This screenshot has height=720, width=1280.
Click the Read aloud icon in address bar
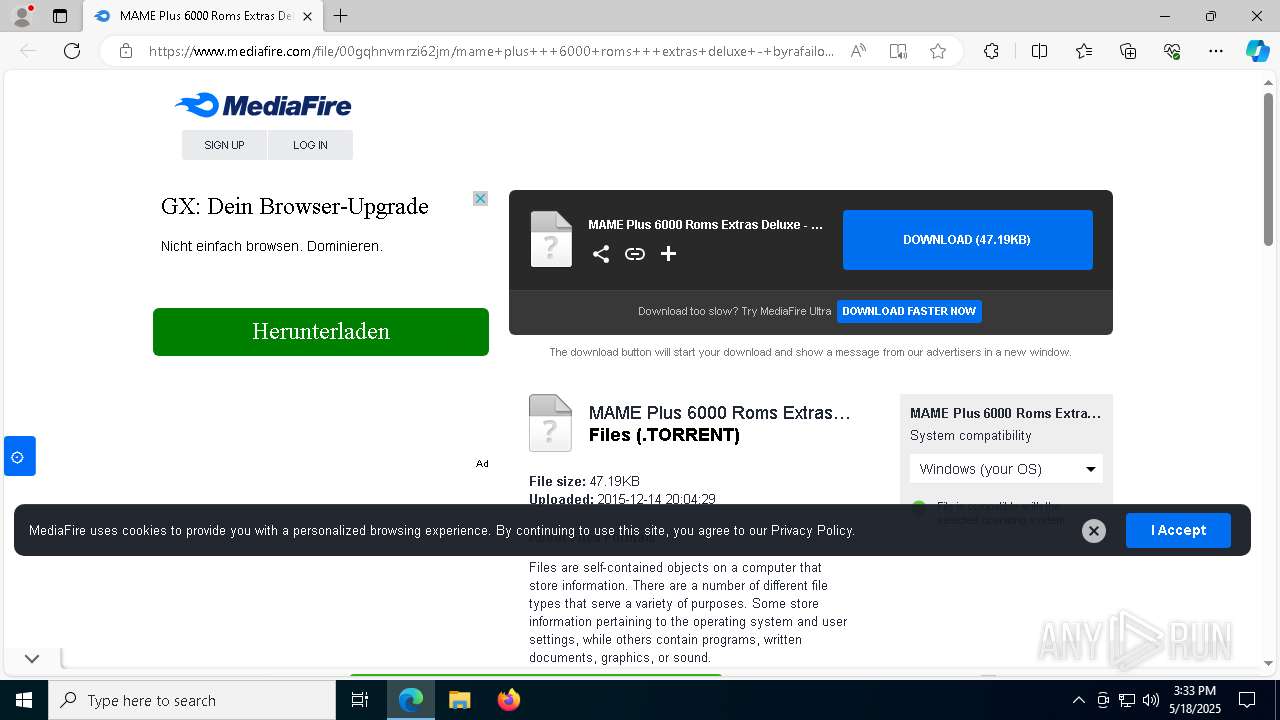pos(858,51)
